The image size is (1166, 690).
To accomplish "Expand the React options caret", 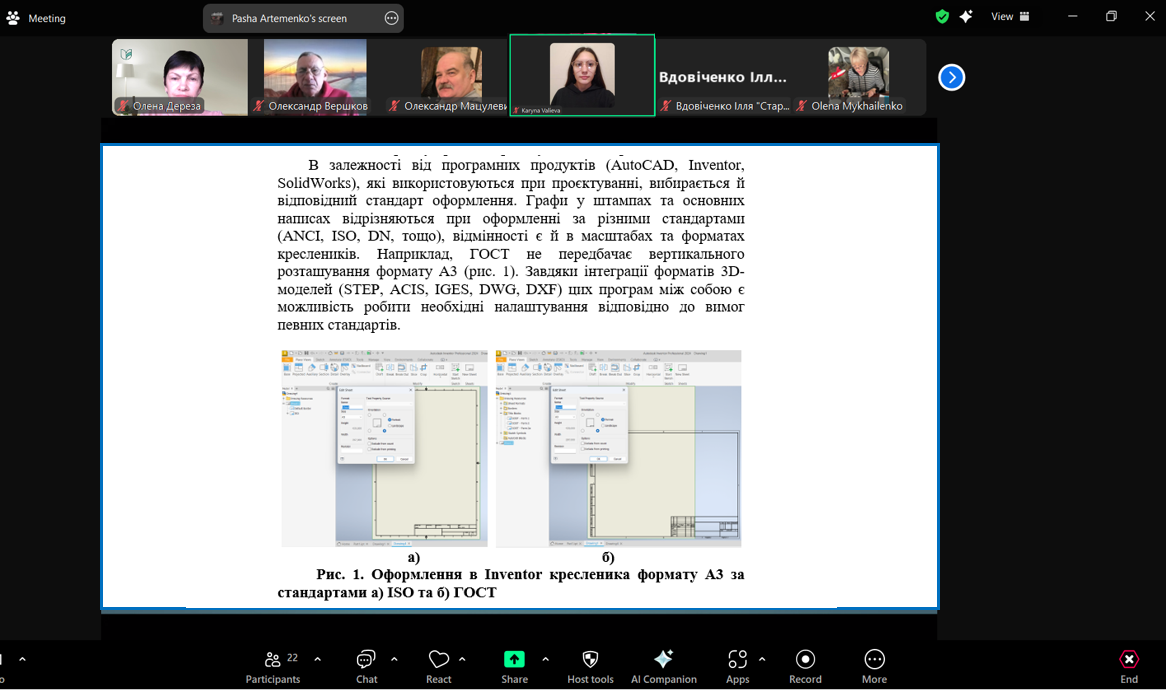I will click(x=462, y=659).
